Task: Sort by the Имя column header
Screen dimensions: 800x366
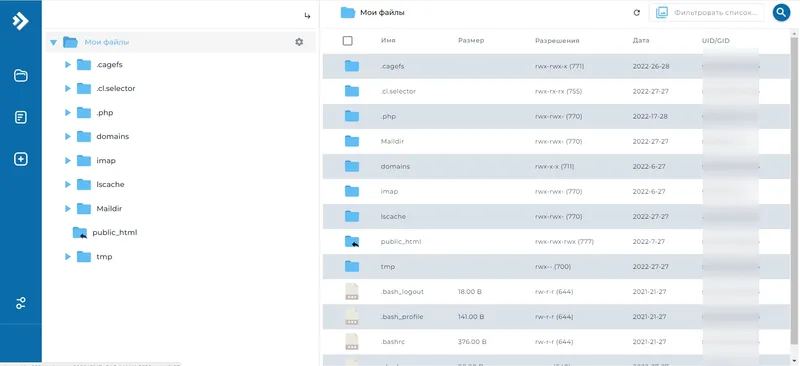Action: pyautogui.click(x=388, y=40)
